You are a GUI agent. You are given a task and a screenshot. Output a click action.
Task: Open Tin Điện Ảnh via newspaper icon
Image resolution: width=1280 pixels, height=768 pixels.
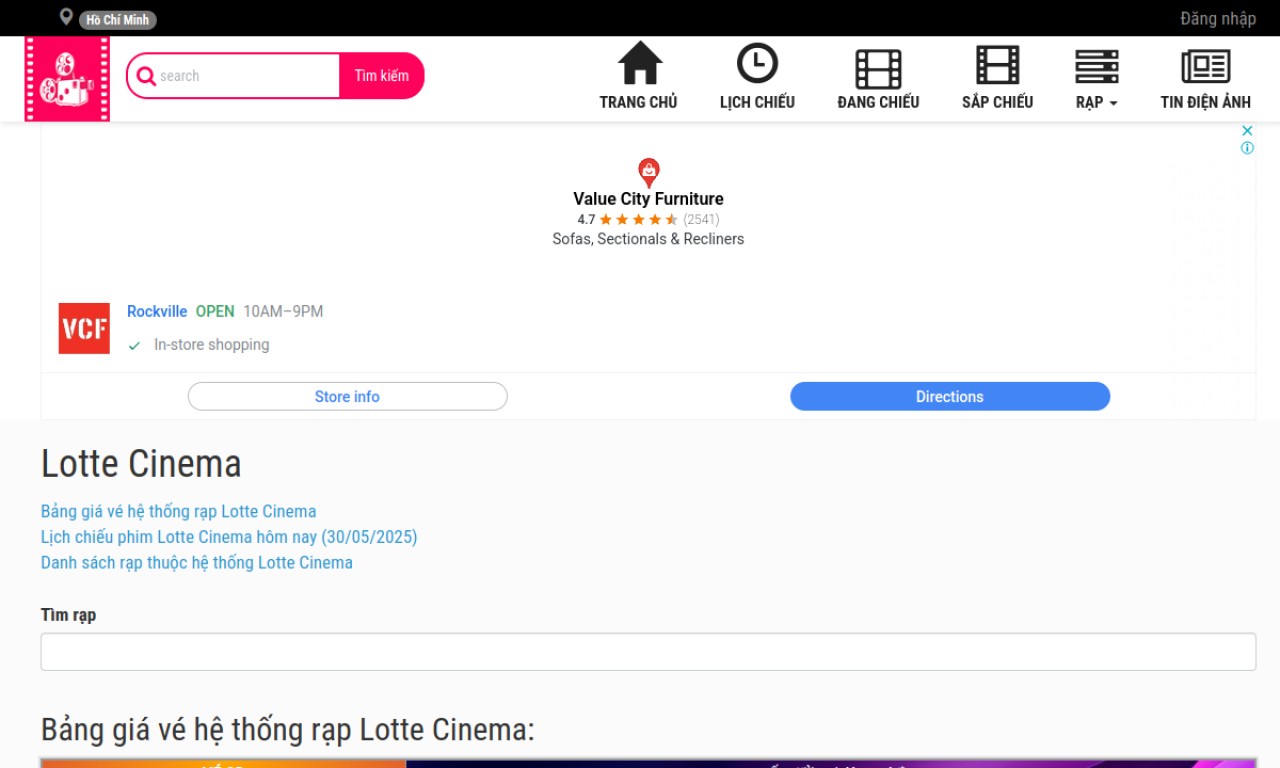point(1205,67)
